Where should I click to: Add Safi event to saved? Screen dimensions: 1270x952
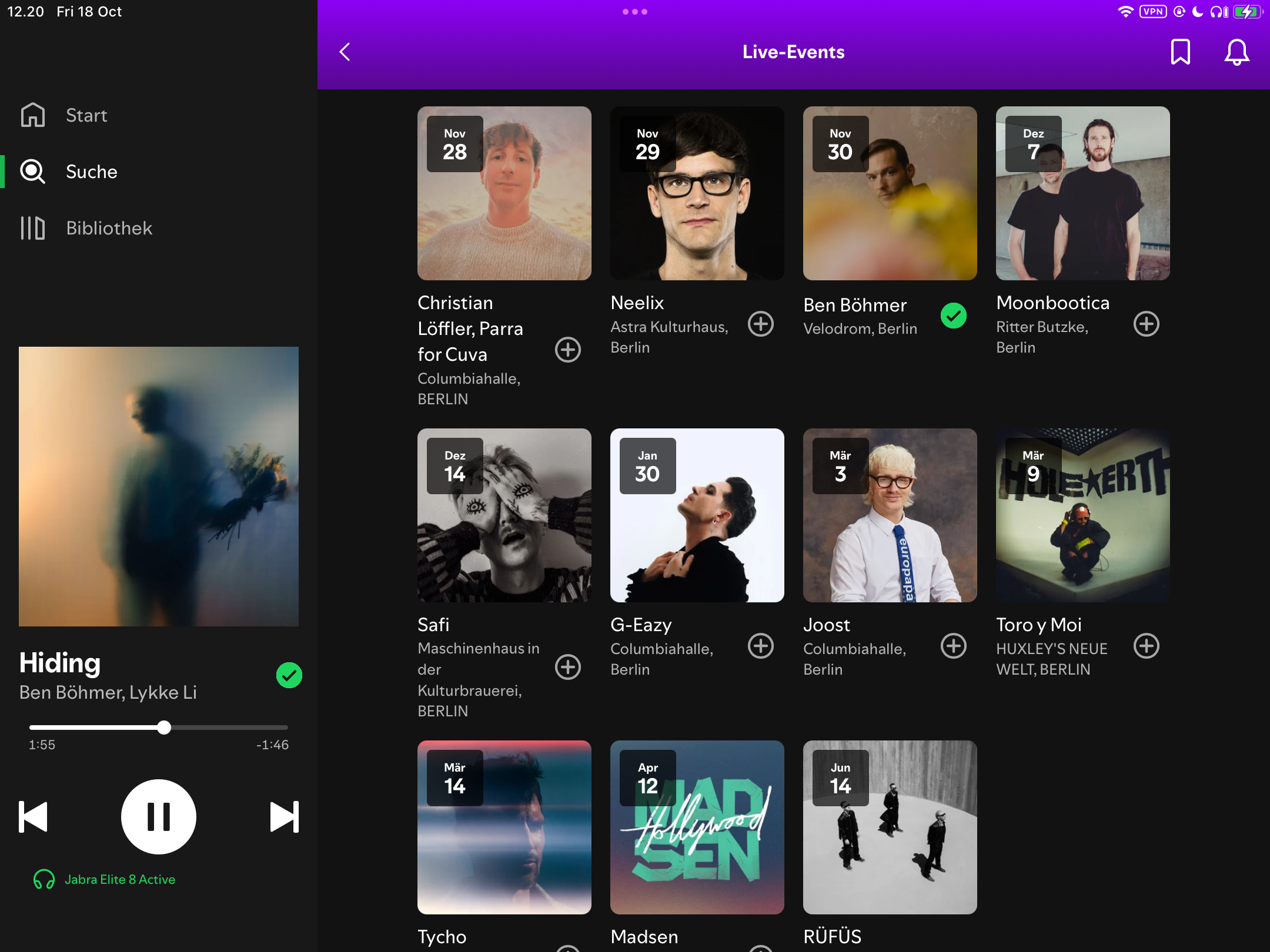[568, 667]
